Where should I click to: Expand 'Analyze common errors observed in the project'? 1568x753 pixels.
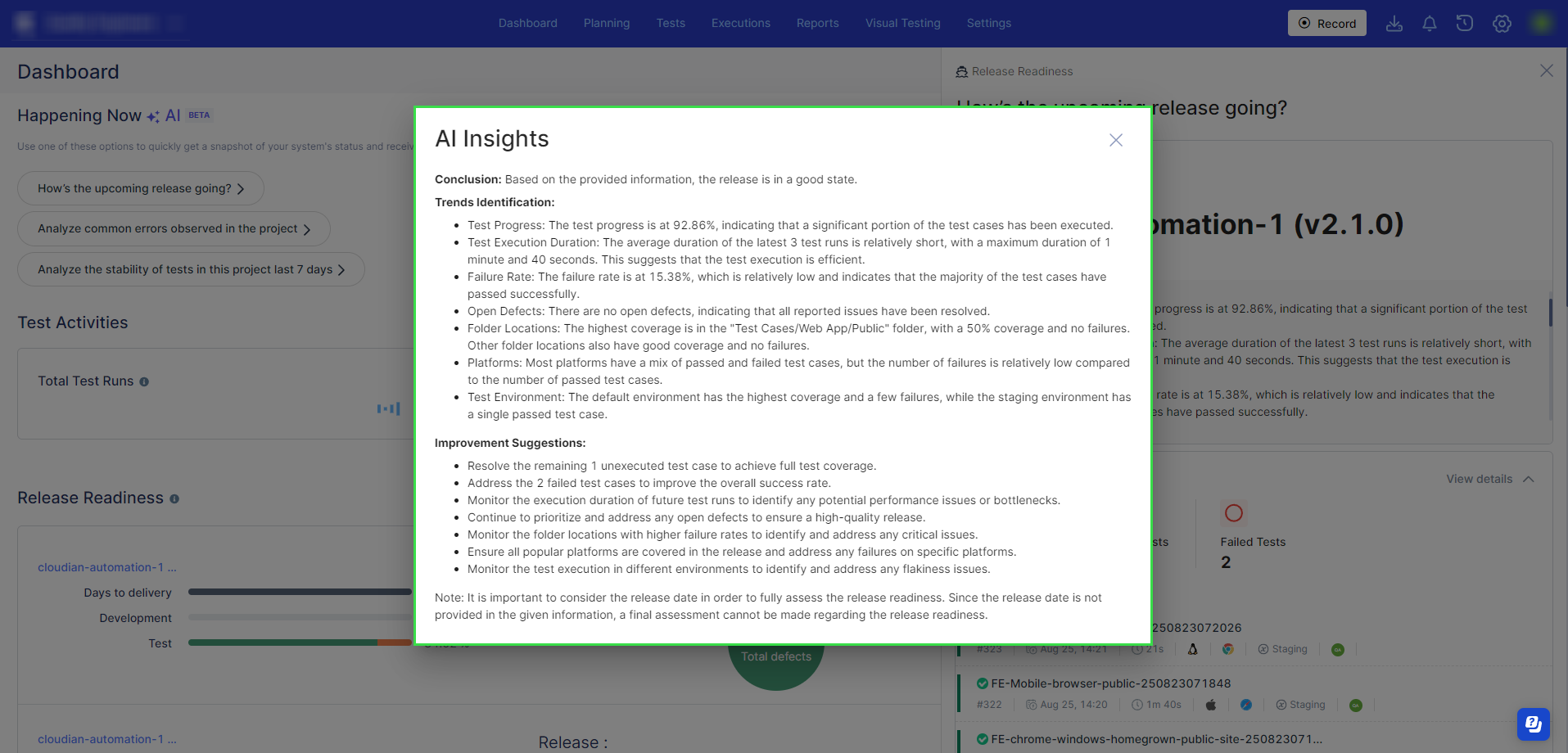[x=174, y=229]
